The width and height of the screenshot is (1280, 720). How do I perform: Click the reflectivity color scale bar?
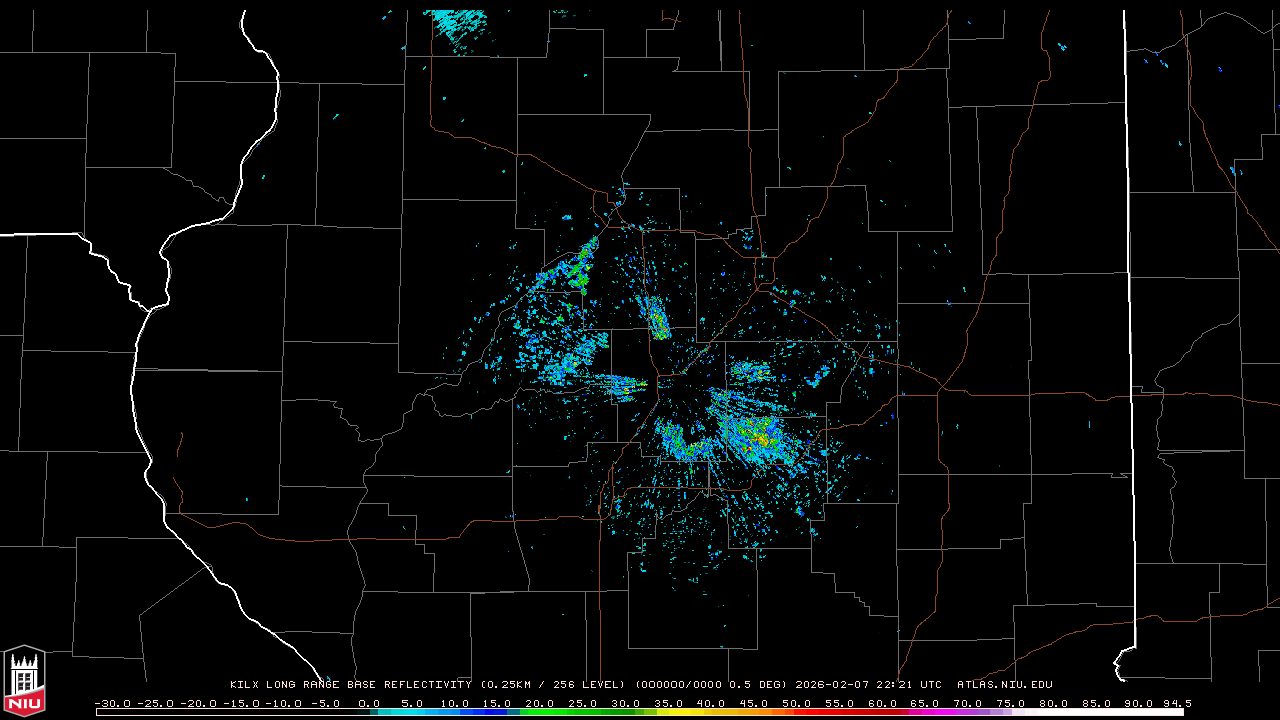click(640, 712)
